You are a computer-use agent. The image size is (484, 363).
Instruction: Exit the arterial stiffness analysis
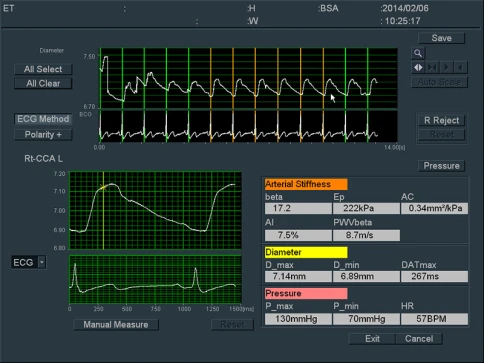click(372, 339)
